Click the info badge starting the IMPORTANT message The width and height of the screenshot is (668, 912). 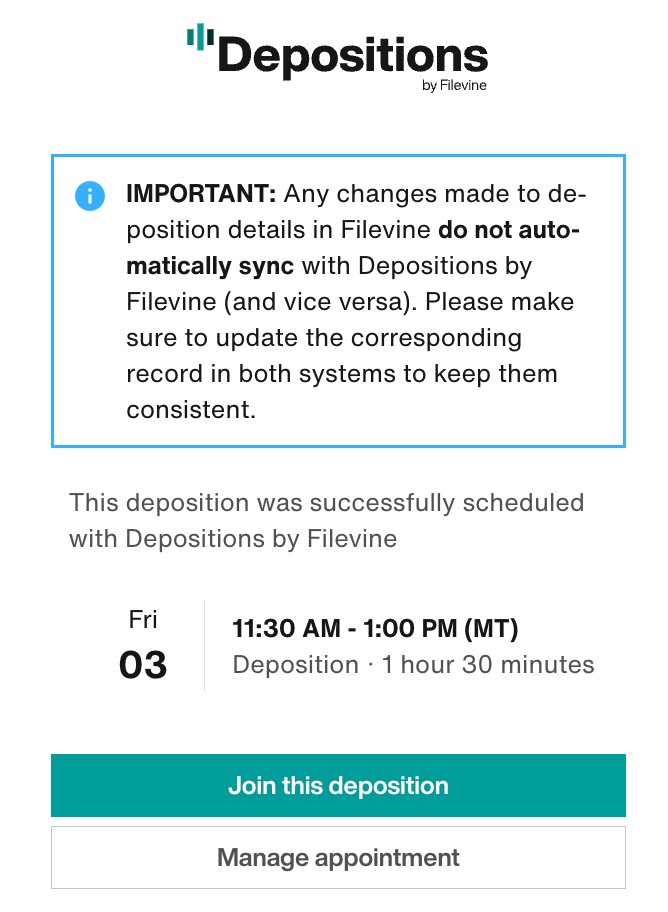89,196
